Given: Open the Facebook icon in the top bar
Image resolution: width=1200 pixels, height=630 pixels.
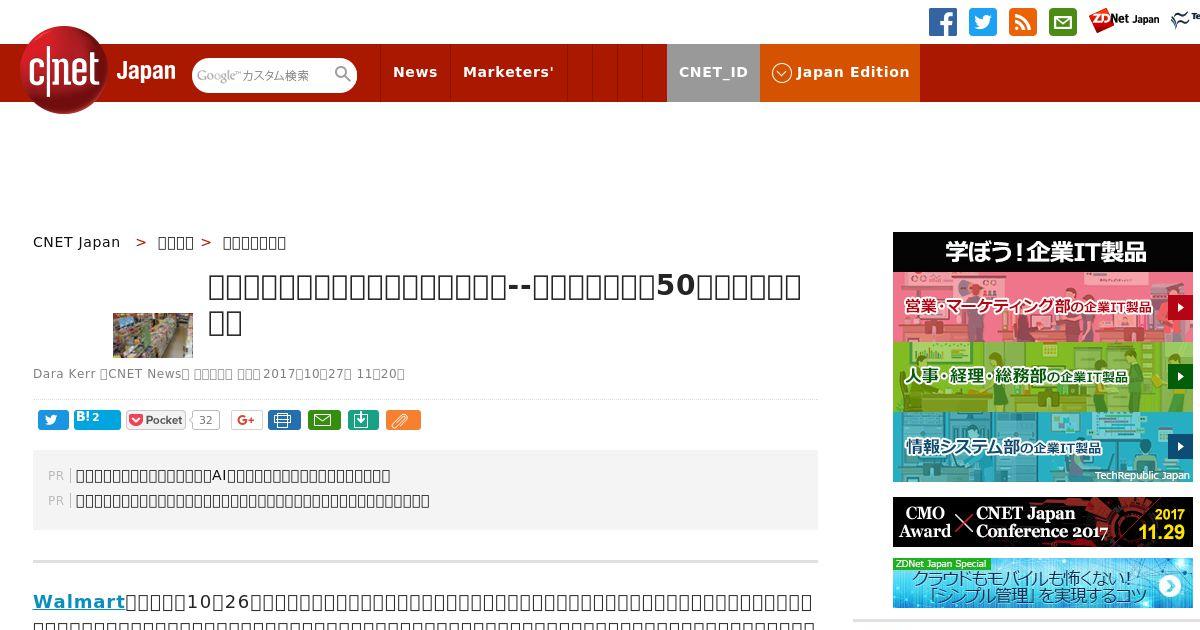Looking at the screenshot, I should pos(943,22).
